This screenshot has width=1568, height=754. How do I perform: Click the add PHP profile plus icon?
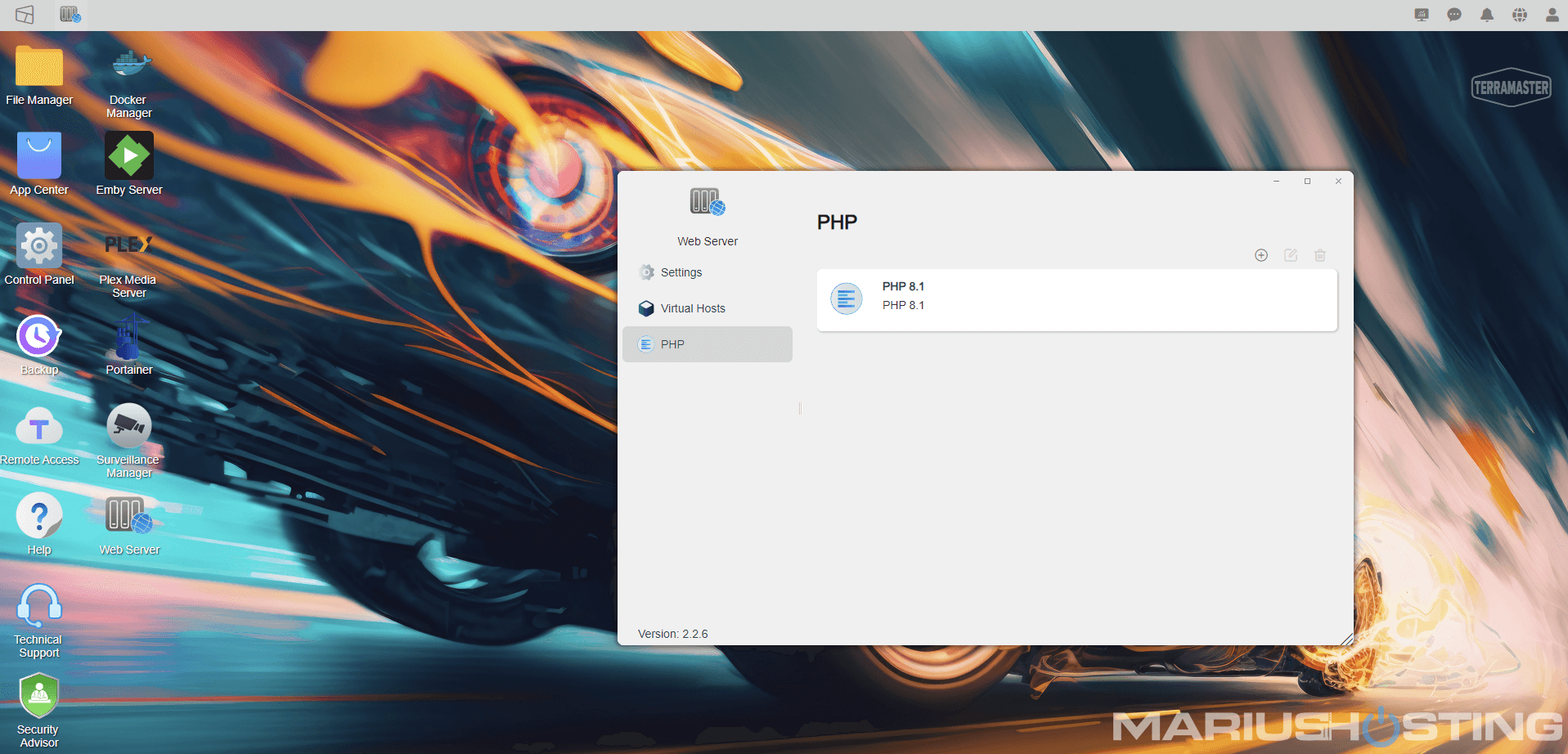click(x=1261, y=255)
